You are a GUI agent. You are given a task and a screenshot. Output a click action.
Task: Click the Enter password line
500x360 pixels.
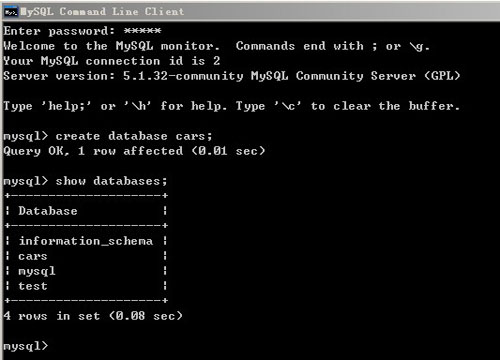coord(82,31)
